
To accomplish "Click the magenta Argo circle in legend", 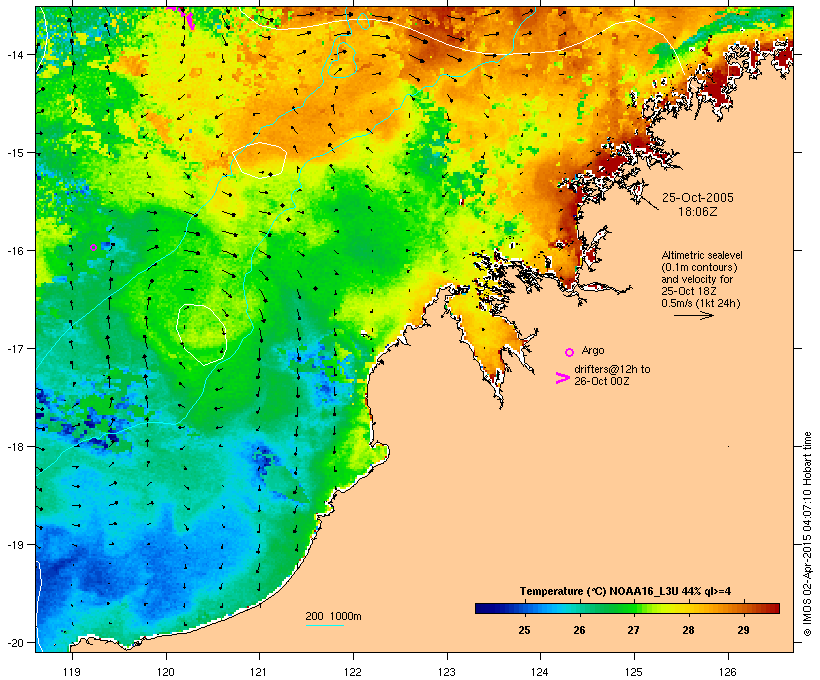I will 570,353.
